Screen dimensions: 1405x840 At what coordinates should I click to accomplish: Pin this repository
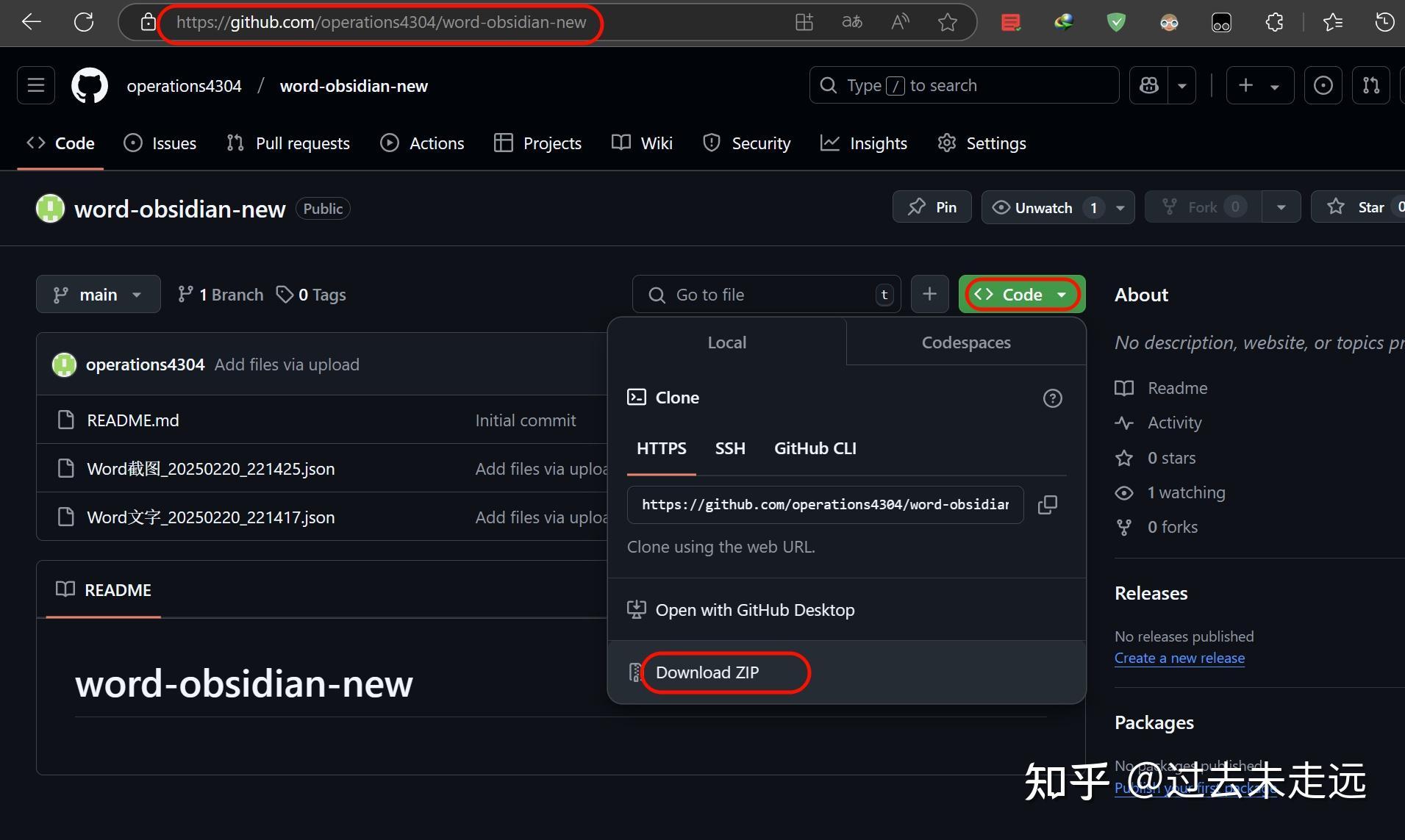932,207
